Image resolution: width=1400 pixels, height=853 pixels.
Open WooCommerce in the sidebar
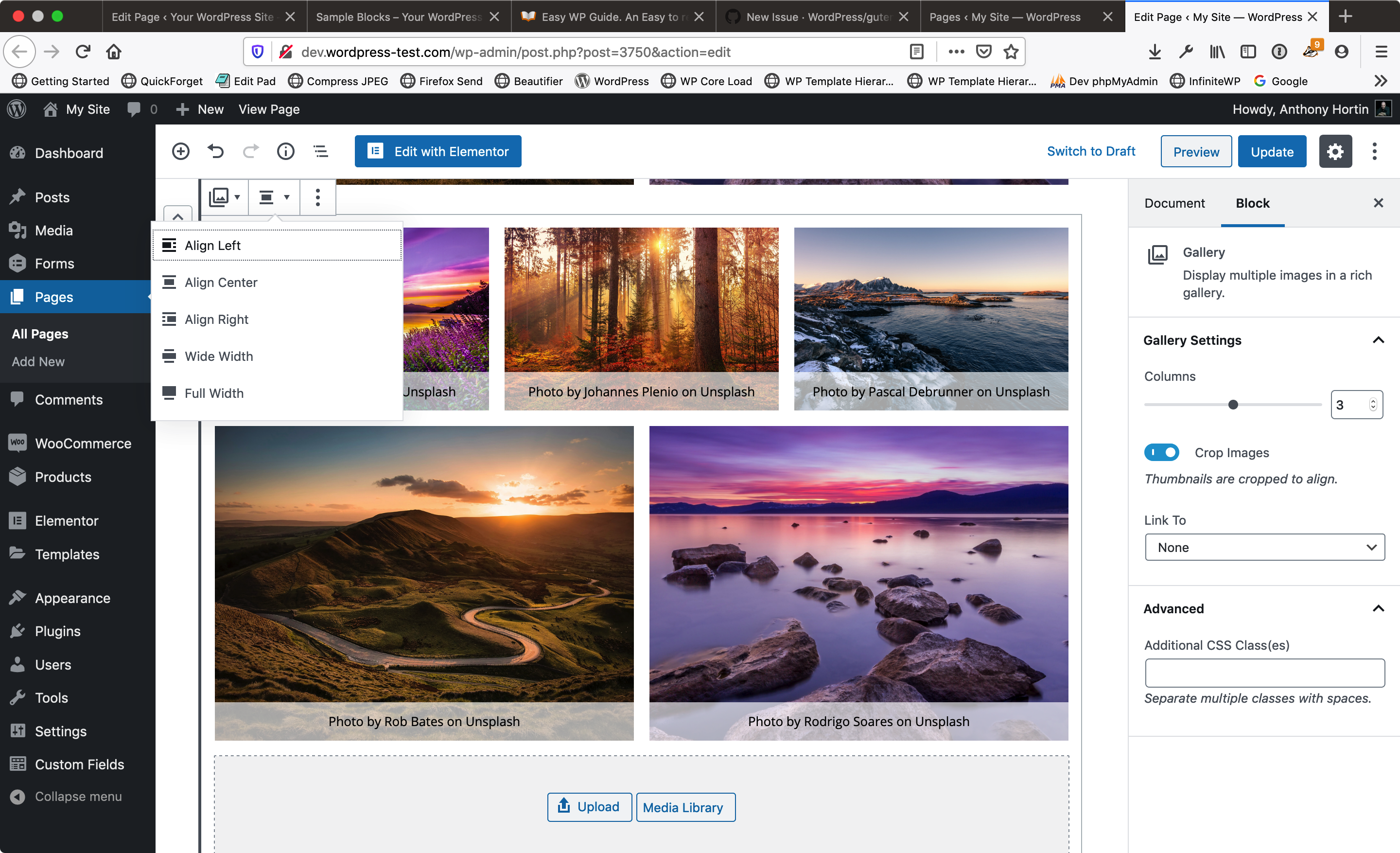(x=82, y=443)
